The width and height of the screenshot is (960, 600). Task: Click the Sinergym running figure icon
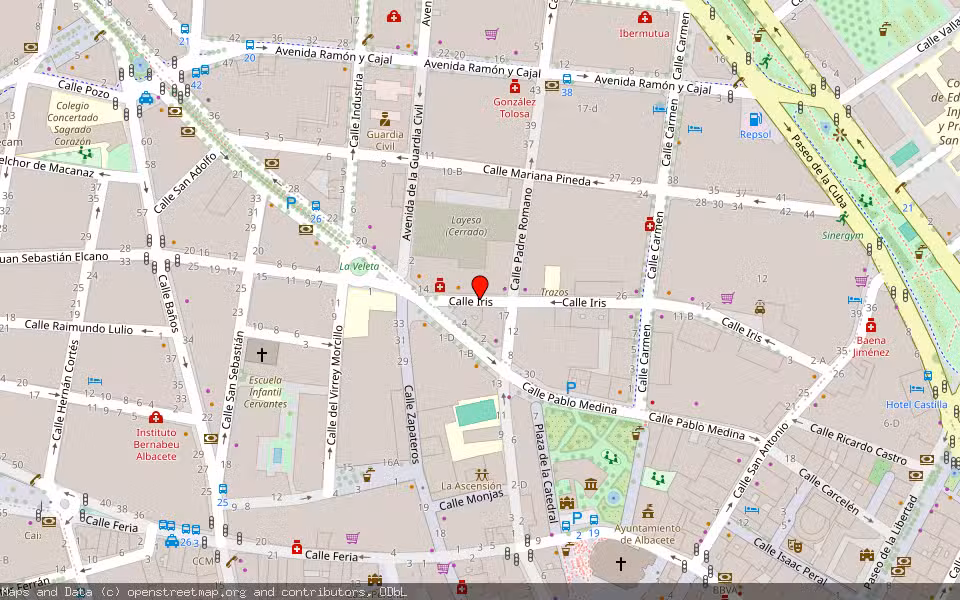[x=843, y=218]
